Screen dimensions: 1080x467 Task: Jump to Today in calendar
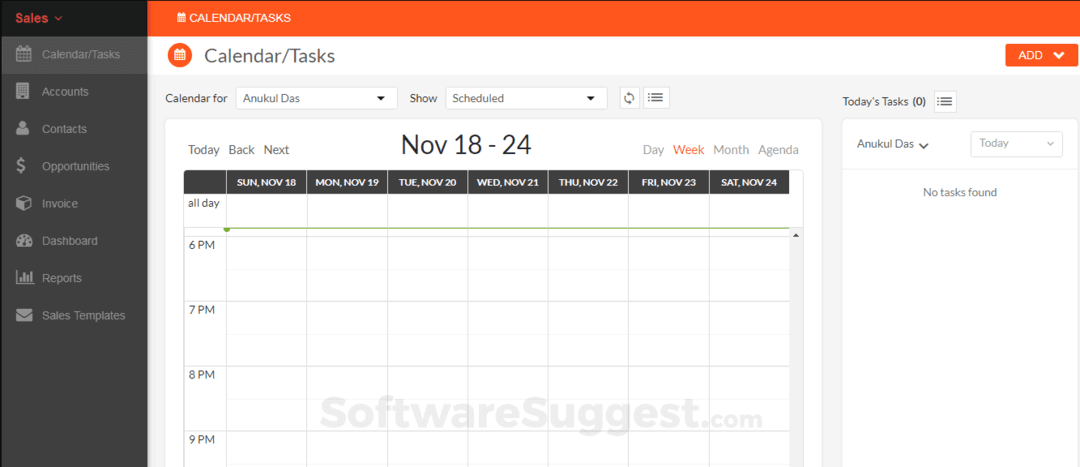click(203, 150)
